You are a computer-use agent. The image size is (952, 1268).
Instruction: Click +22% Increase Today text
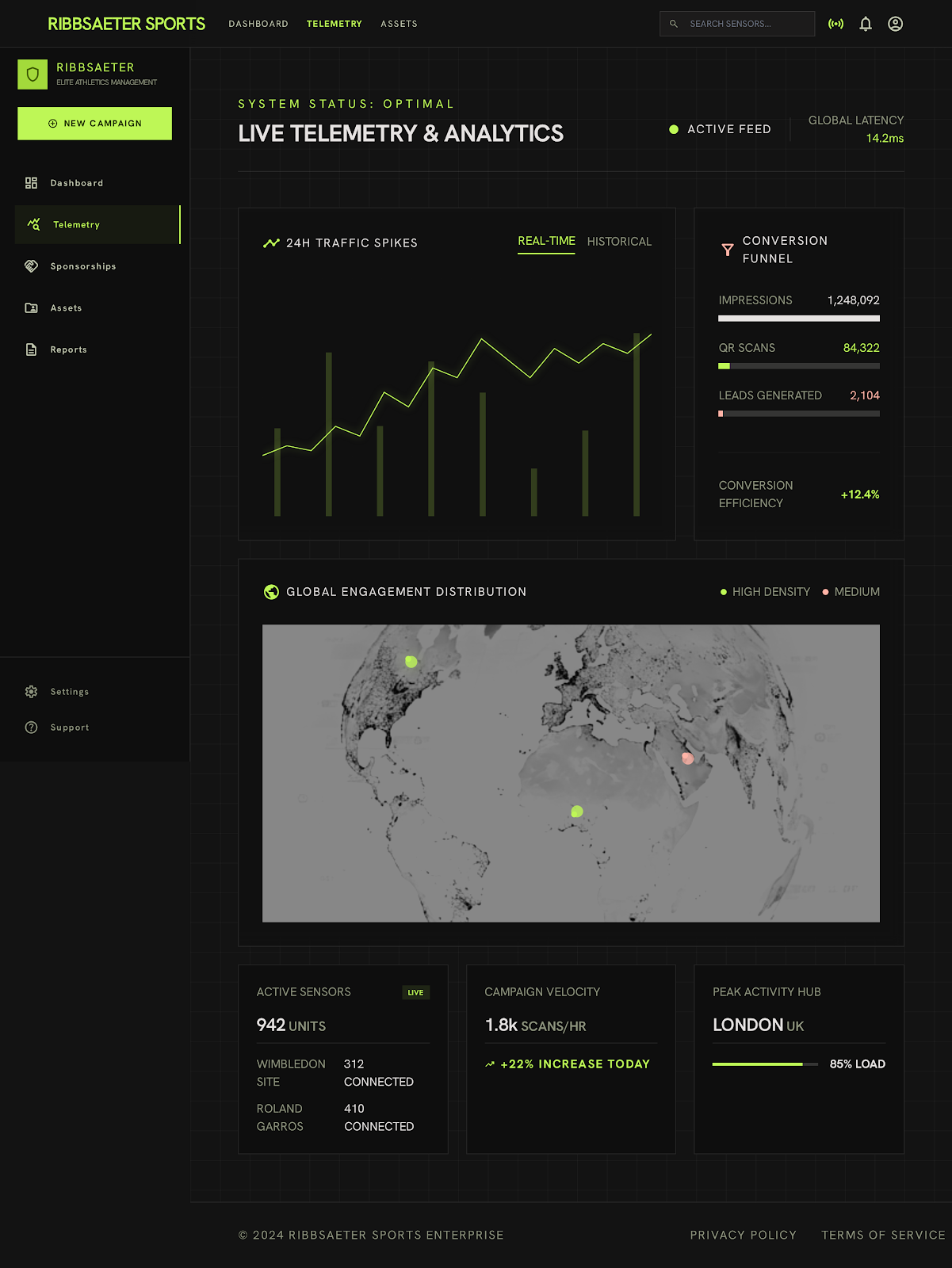coord(575,1064)
